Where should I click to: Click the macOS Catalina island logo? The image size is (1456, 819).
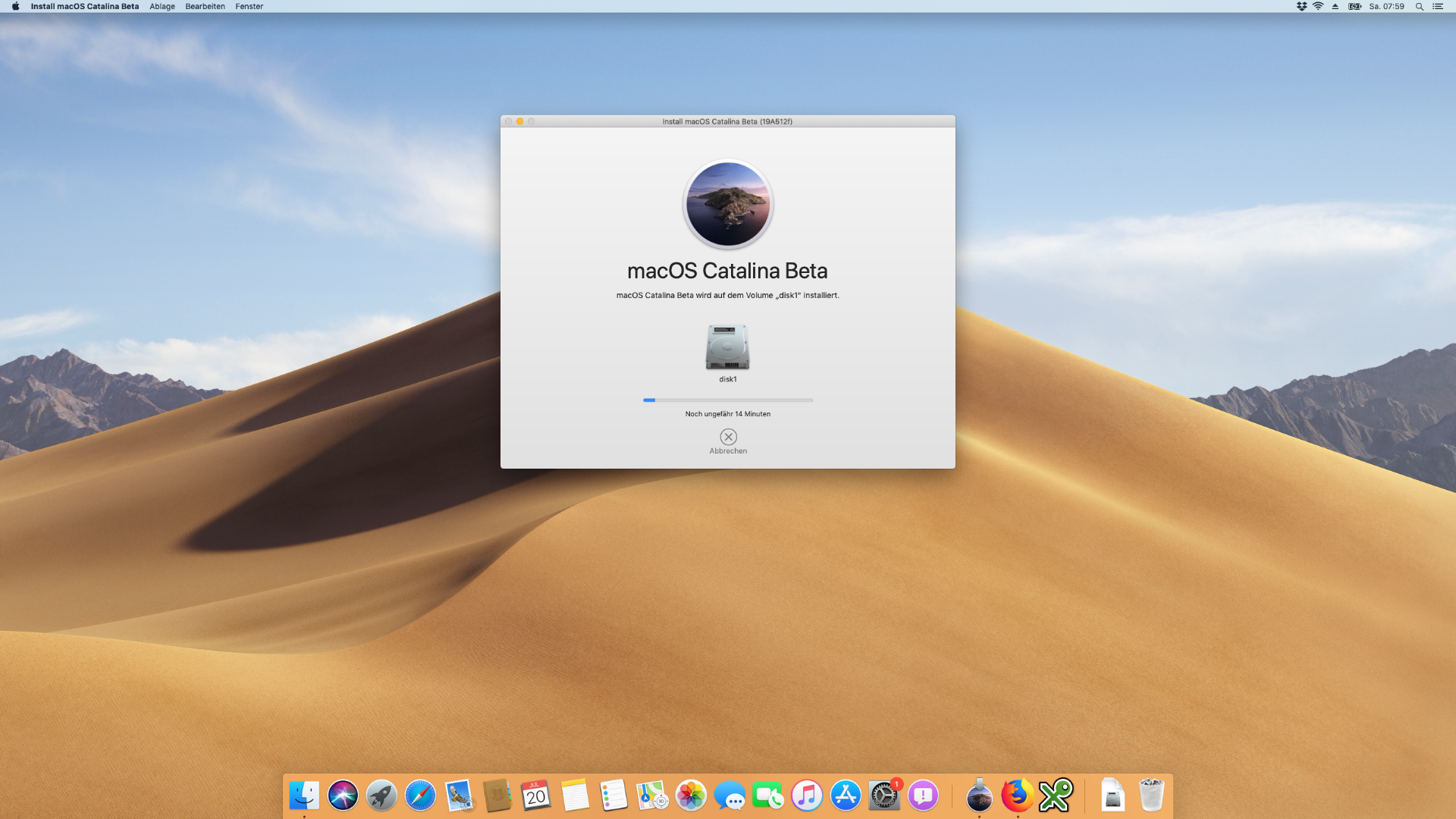click(x=727, y=204)
